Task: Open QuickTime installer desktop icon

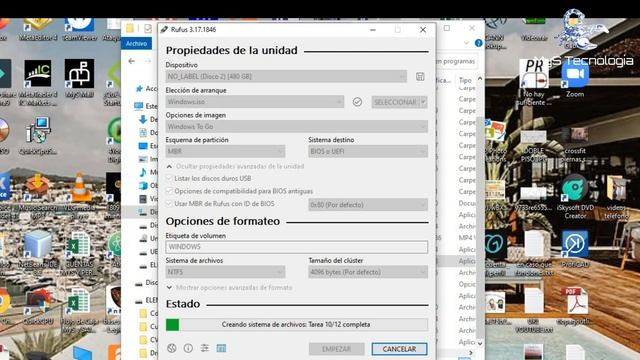Action: click(37, 136)
